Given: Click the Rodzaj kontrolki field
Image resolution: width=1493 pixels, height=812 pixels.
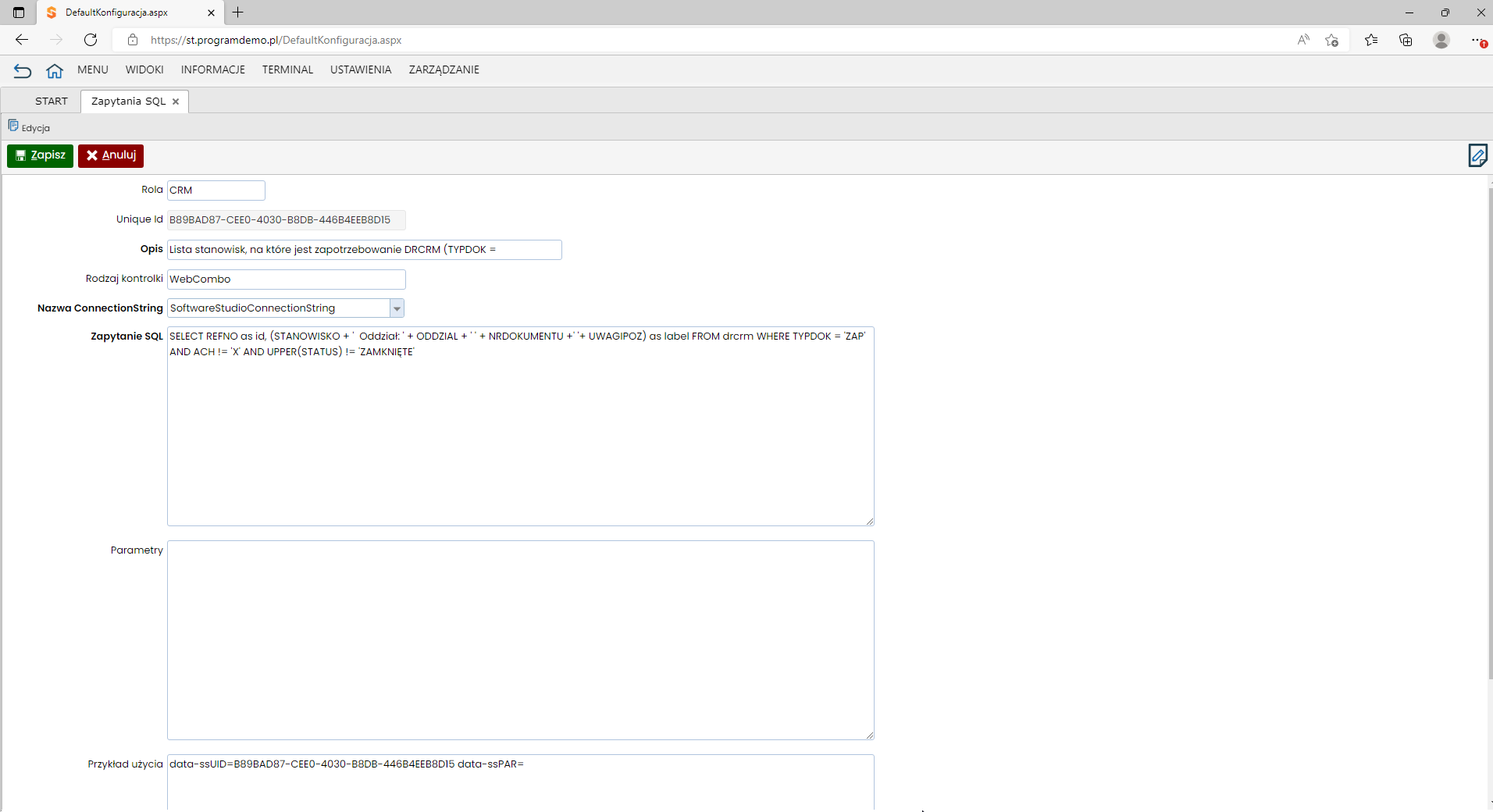Looking at the screenshot, I should 287,280.
